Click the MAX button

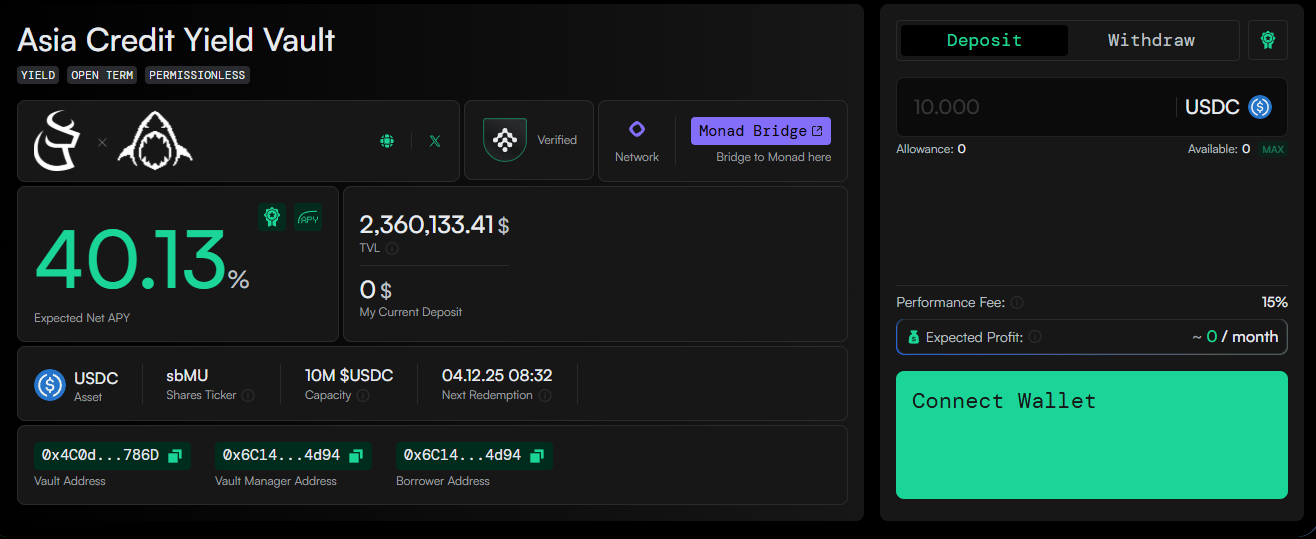(x=1272, y=149)
